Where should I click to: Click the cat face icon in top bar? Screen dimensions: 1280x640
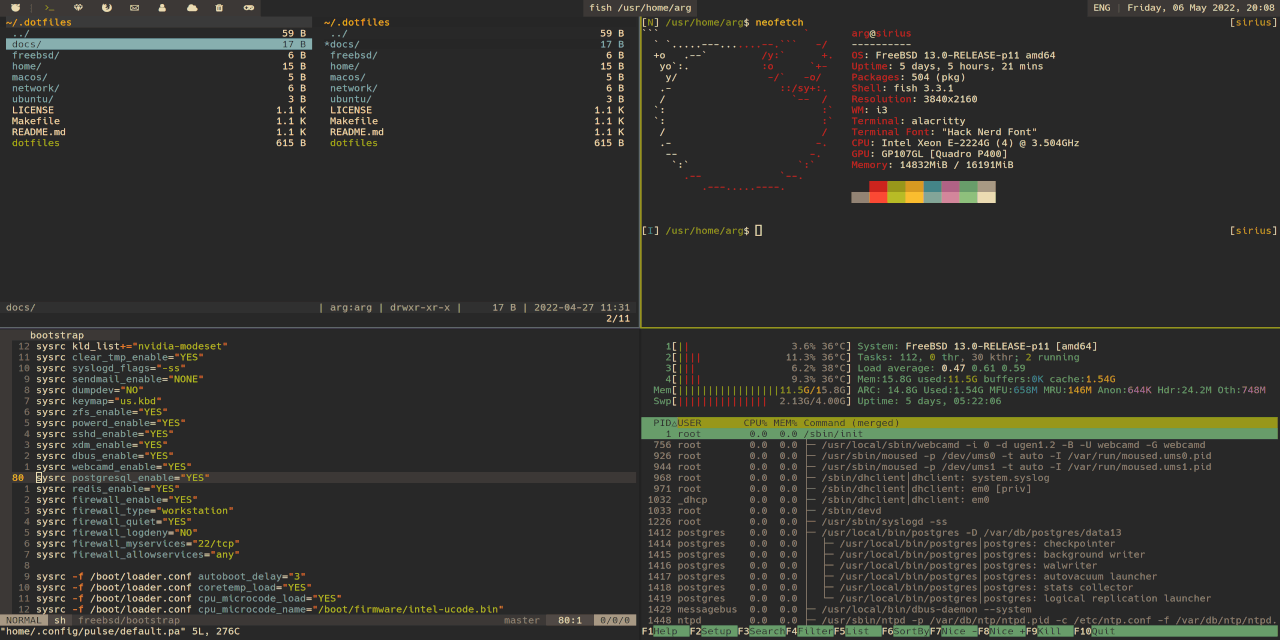(15, 8)
